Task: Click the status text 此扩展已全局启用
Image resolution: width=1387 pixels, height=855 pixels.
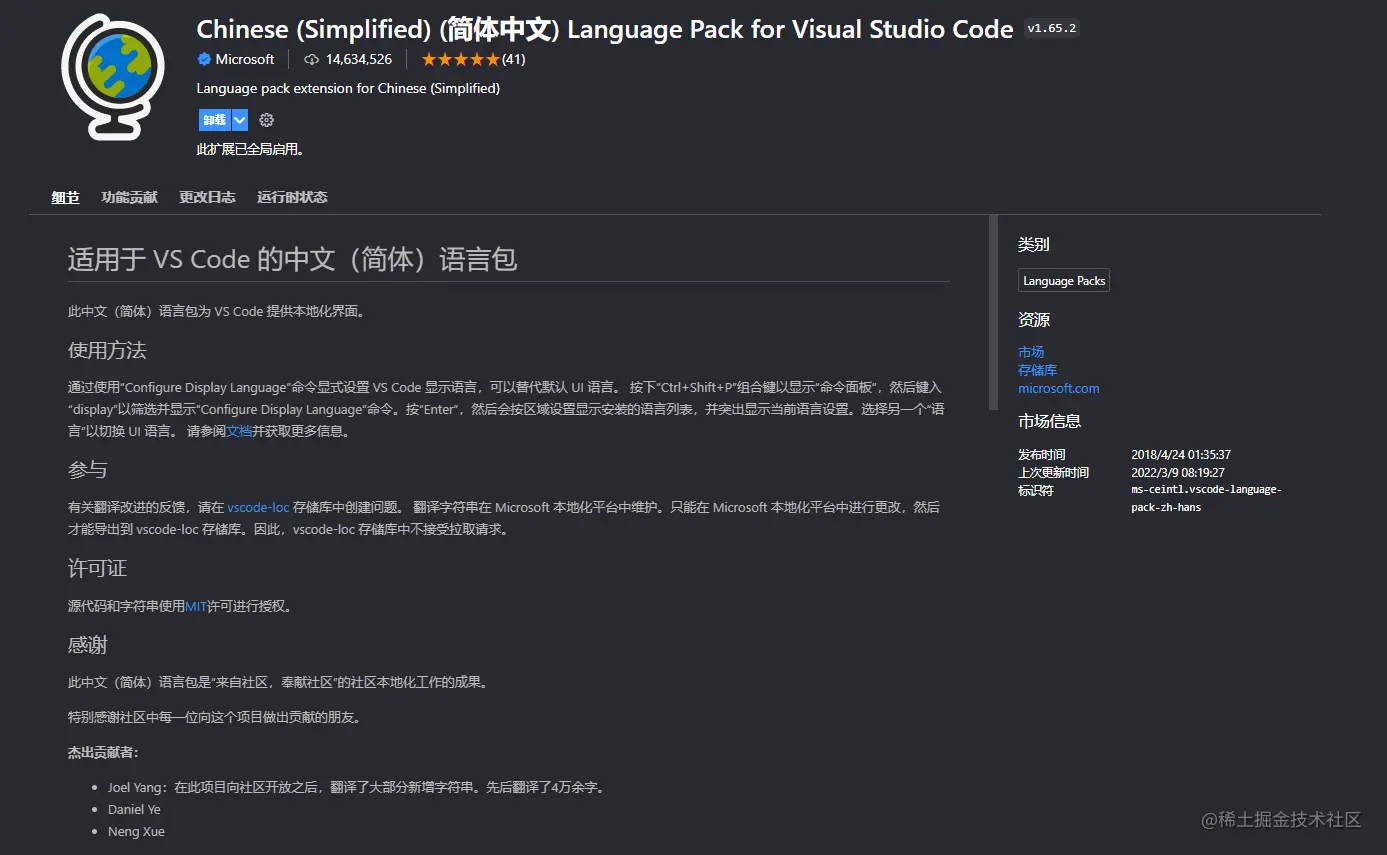Action: click(x=250, y=149)
